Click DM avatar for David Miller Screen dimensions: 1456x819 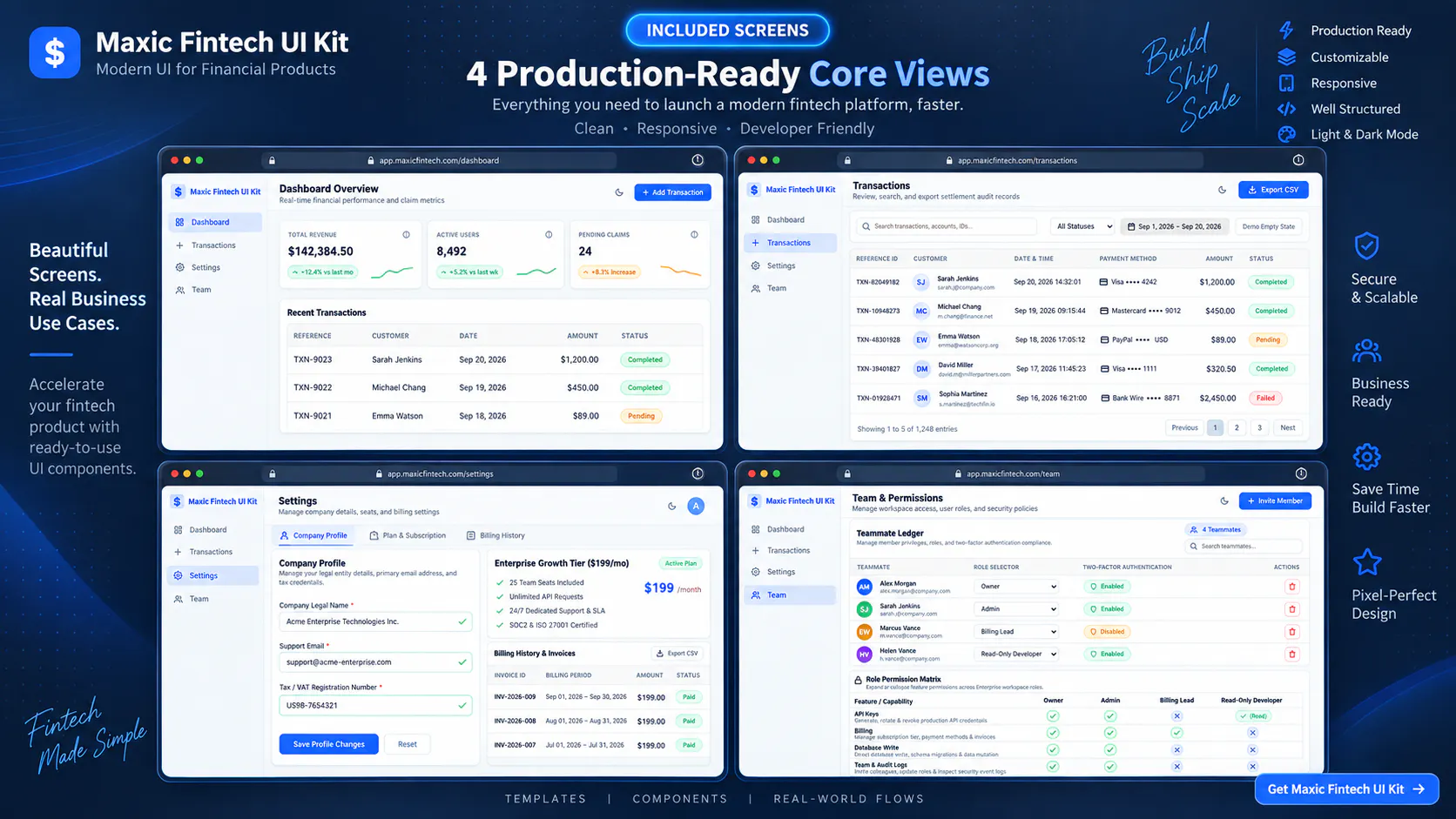921,369
